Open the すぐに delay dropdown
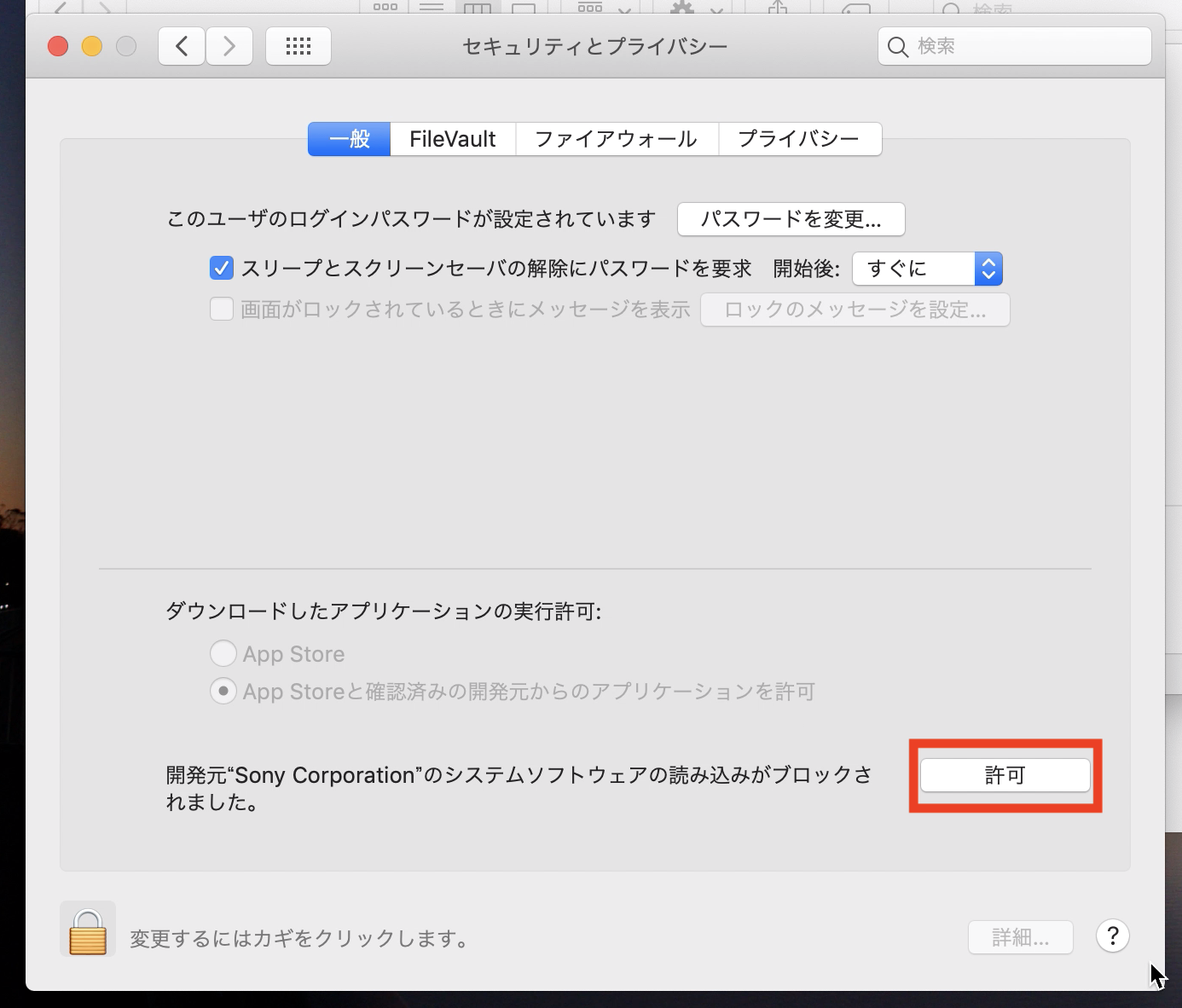Image resolution: width=1182 pixels, height=1008 pixels. (928, 269)
